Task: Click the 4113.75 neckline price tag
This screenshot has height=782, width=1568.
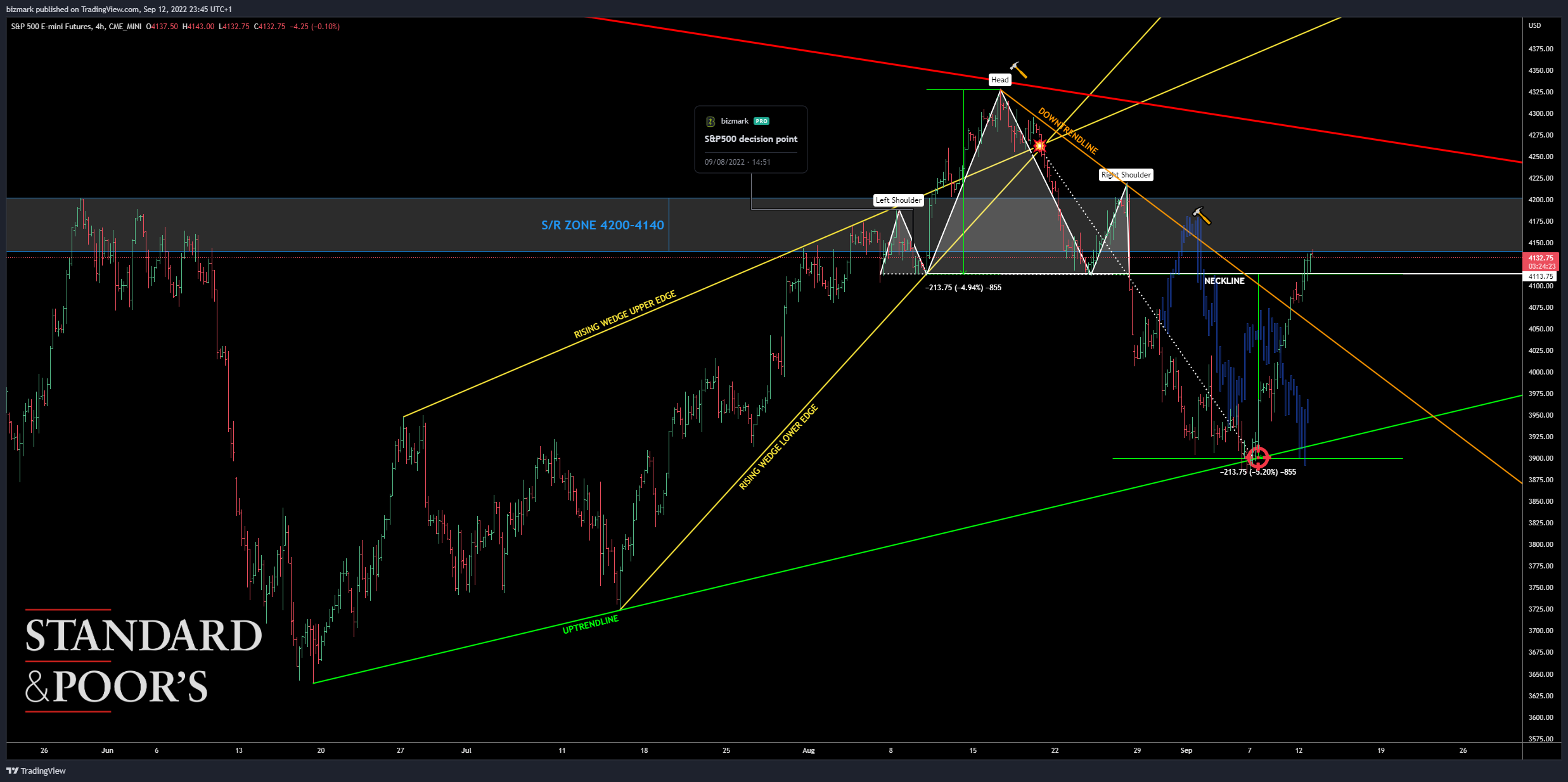Action: pyautogui.click(x=1540, y=276)
